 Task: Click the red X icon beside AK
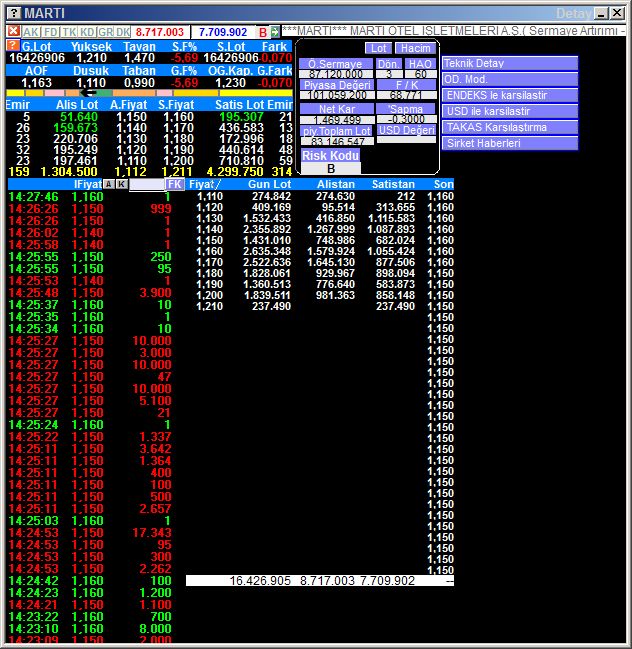click(x=13, y=31)
